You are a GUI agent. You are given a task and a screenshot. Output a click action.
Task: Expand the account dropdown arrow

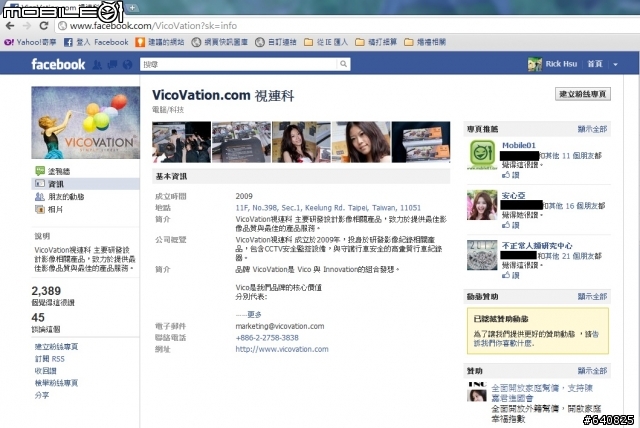pos(616,64)
